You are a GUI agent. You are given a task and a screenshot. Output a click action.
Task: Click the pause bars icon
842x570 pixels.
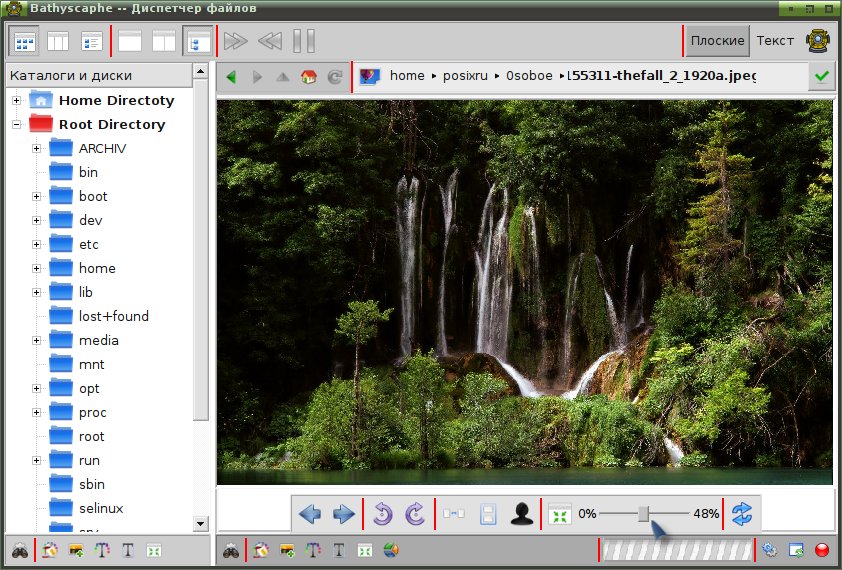point(304,41)
